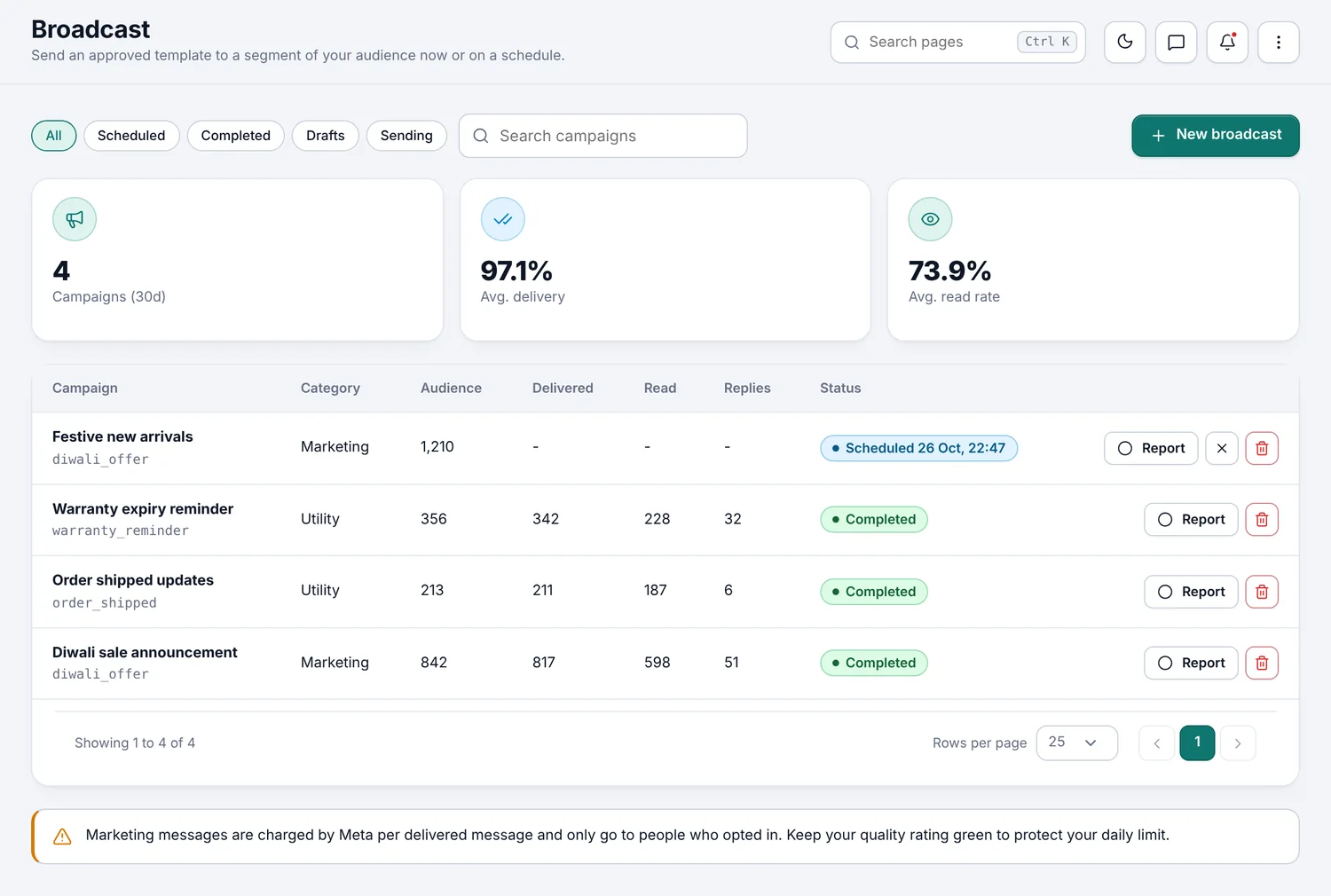
Task: Click the Warranty expiry reminder campaign name
Action: (x=143, y=508)
